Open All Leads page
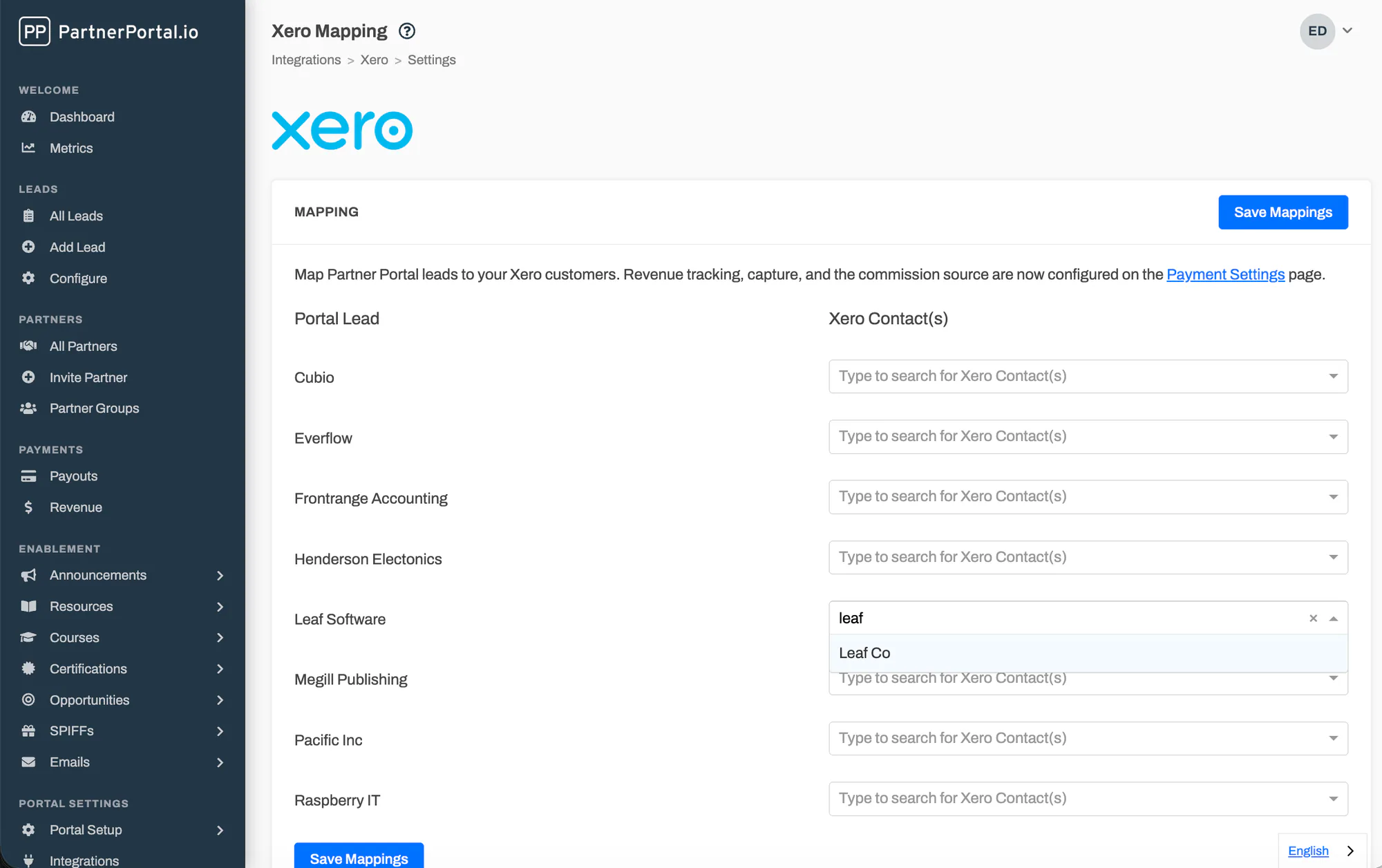1382x868 pixels. click(76, 216)
